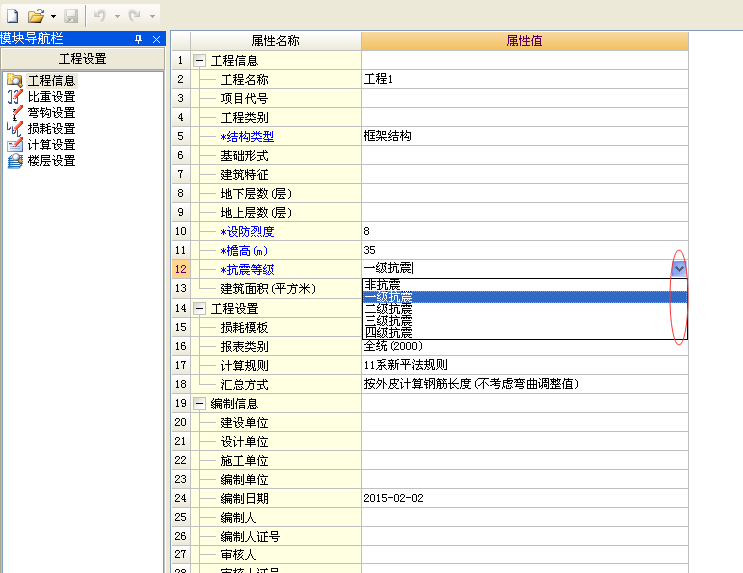Choose 三级抗震 from the dropdown list
Screen dimensions: 743x573
[525, 320]
